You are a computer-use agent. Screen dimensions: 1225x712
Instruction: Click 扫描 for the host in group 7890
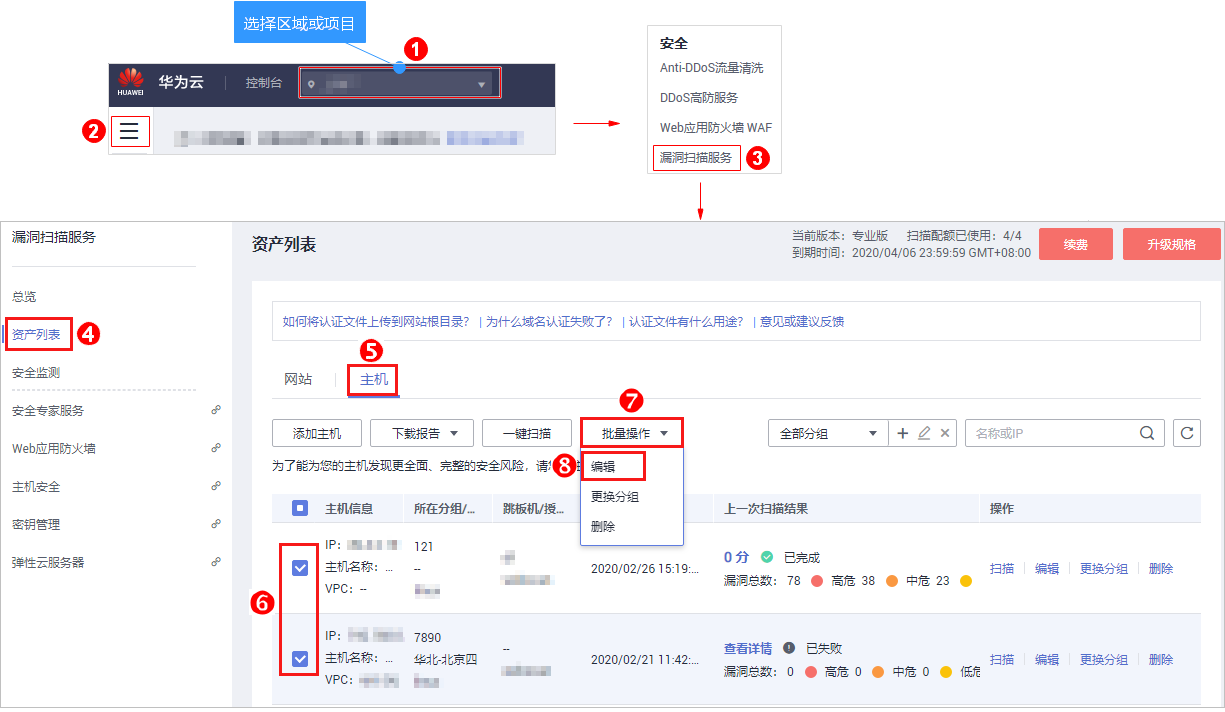[1002, 659]
